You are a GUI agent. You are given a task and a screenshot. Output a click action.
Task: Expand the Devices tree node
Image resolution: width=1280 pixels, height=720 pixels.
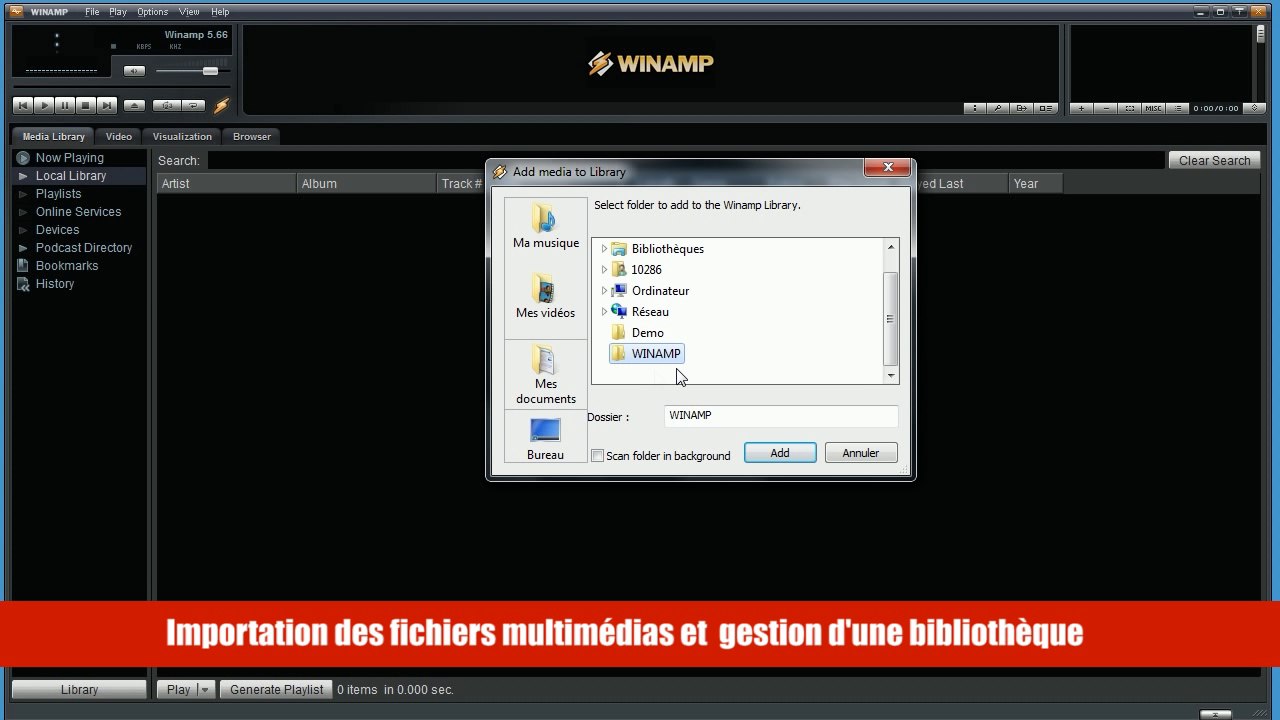pos(23,230)
